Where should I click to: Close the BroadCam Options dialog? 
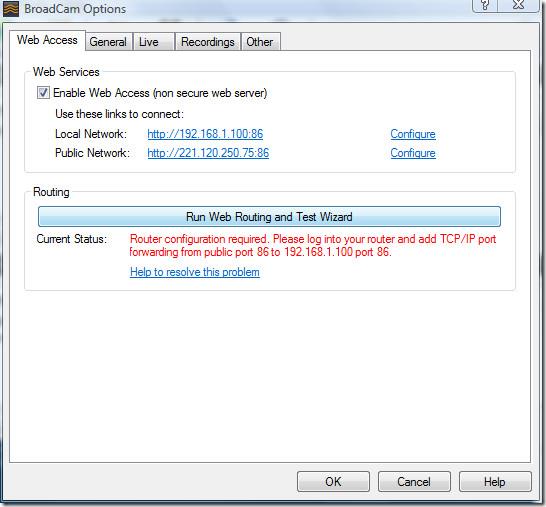(519, 6)
